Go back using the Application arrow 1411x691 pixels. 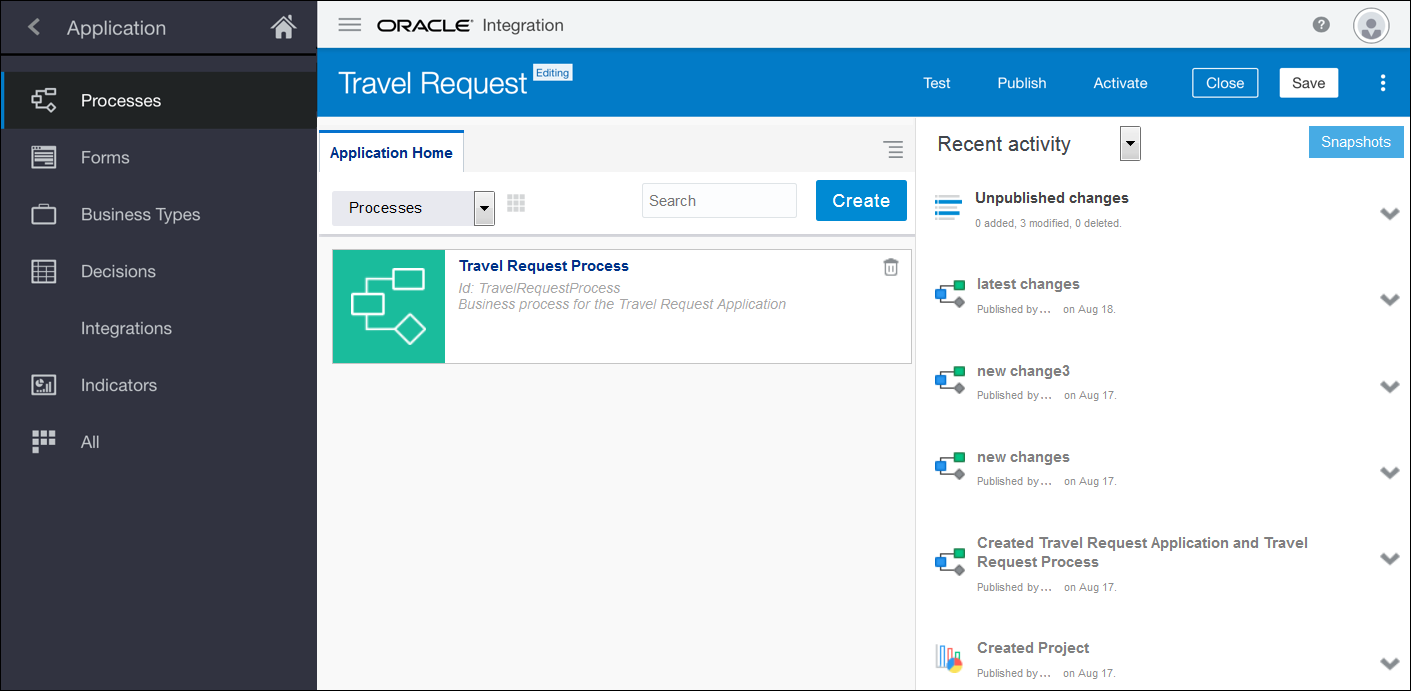[x=34, y=28]
